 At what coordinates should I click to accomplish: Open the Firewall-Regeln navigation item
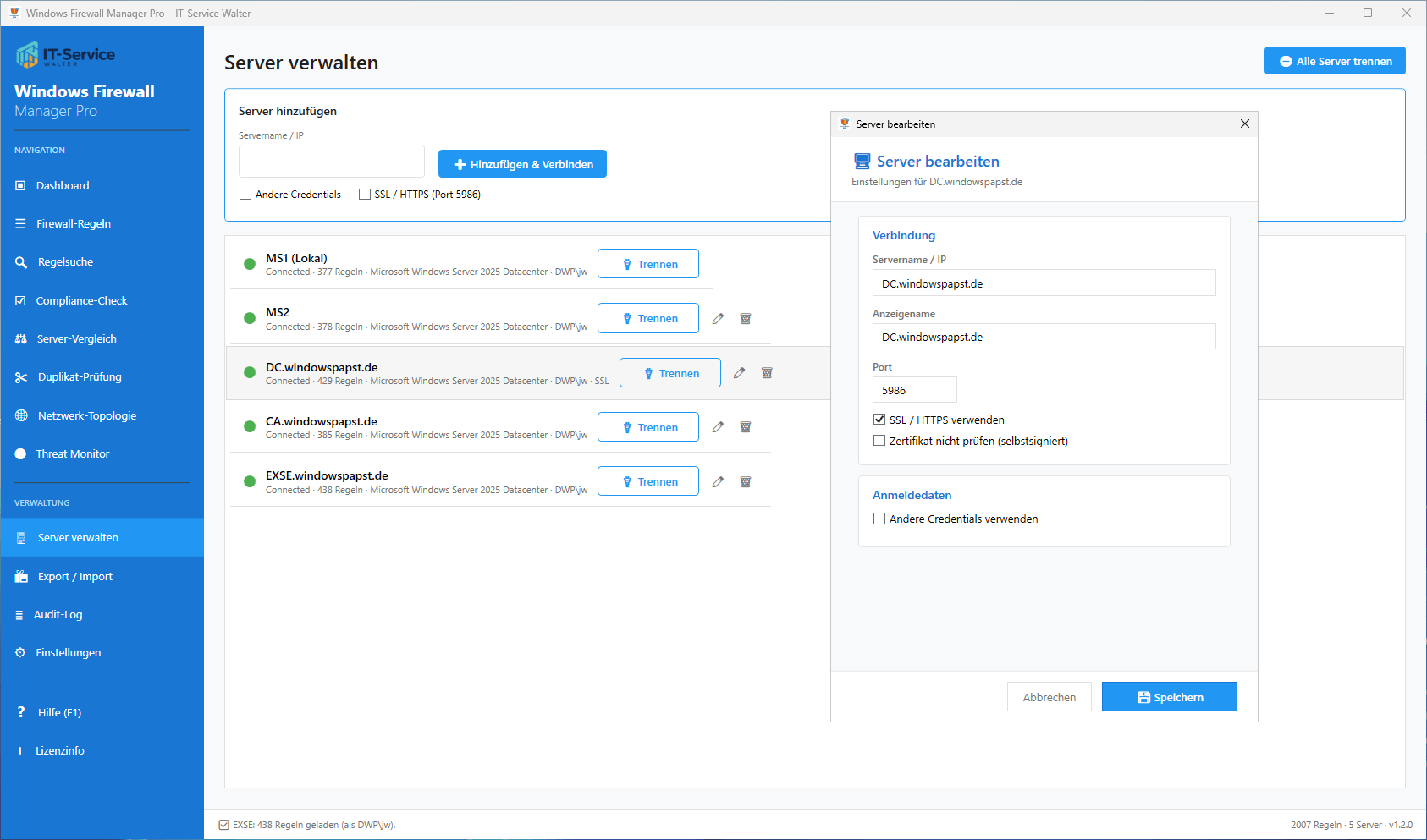coord(74,224)
